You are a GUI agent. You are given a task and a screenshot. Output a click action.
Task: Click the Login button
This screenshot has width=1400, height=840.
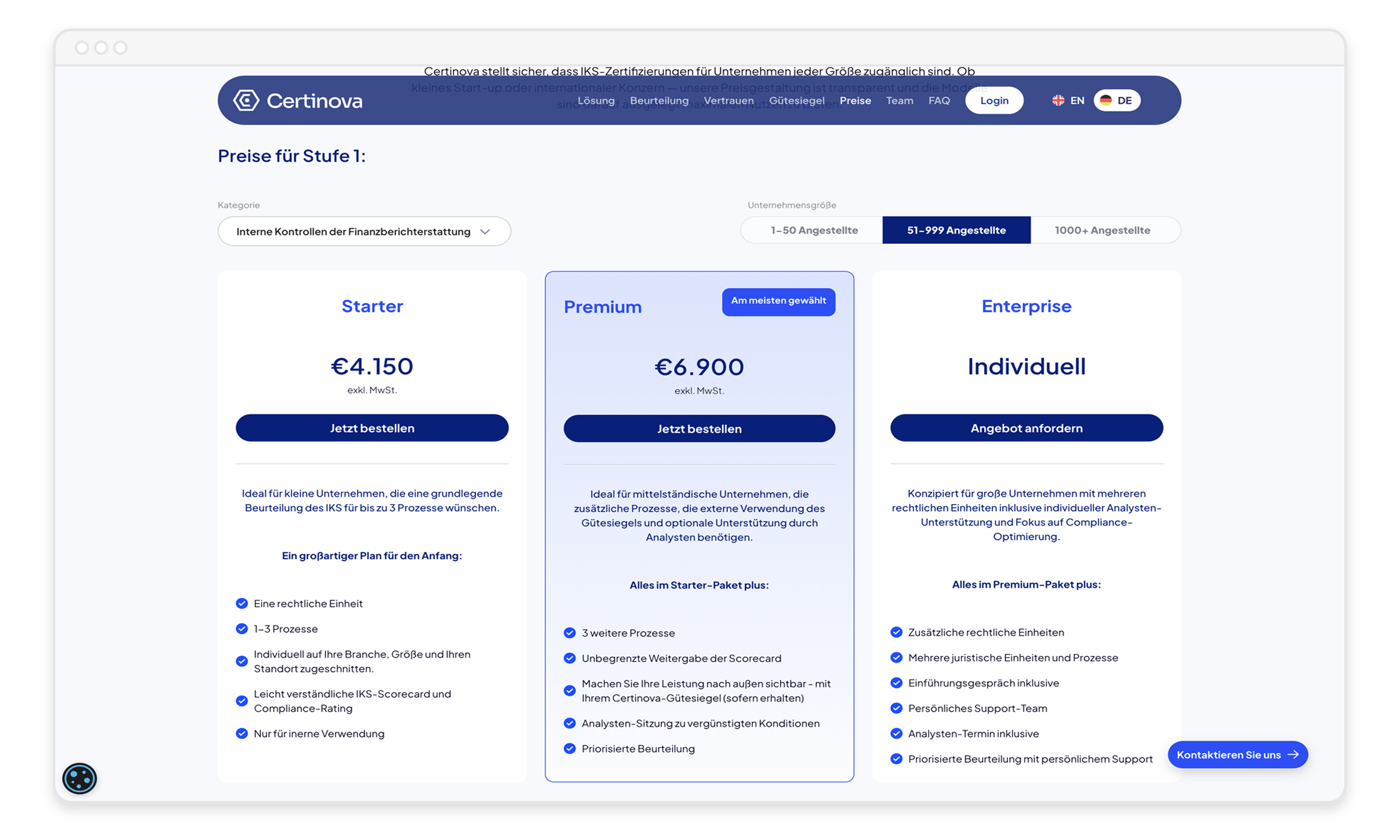pyautogui.click(x=994, y=100)
